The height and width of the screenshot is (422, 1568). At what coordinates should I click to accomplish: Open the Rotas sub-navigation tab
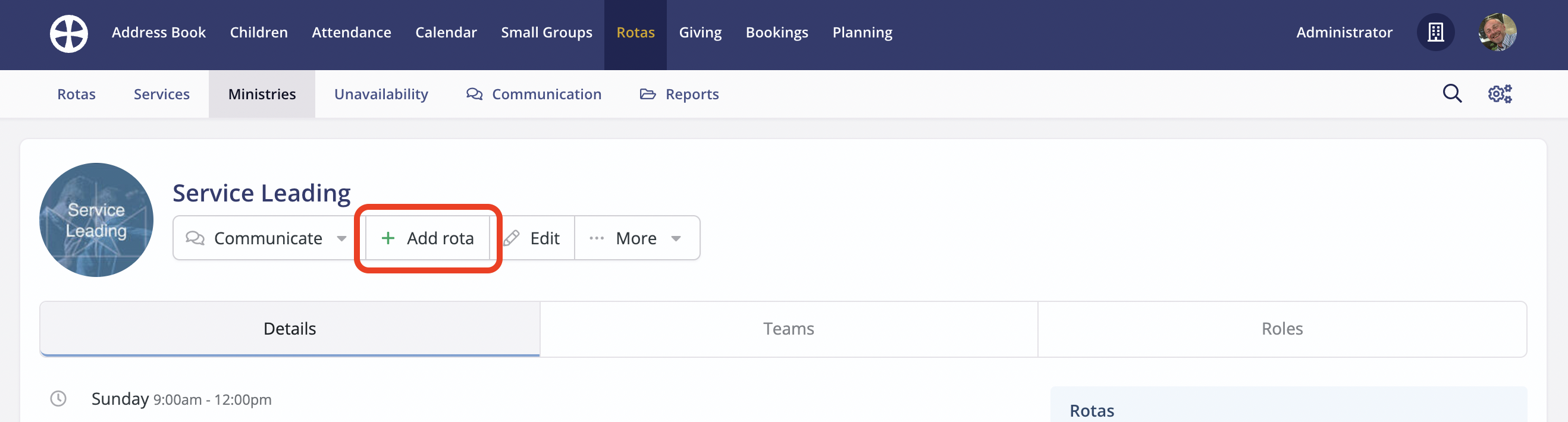click(x=76, y=95)
